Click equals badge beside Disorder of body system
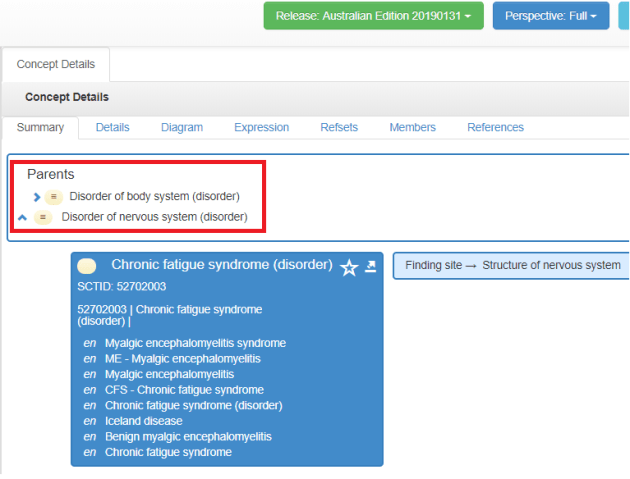Image resolution: width=630 pixels, height=479 pixels. pyautogui.click(x=54, y=197)
